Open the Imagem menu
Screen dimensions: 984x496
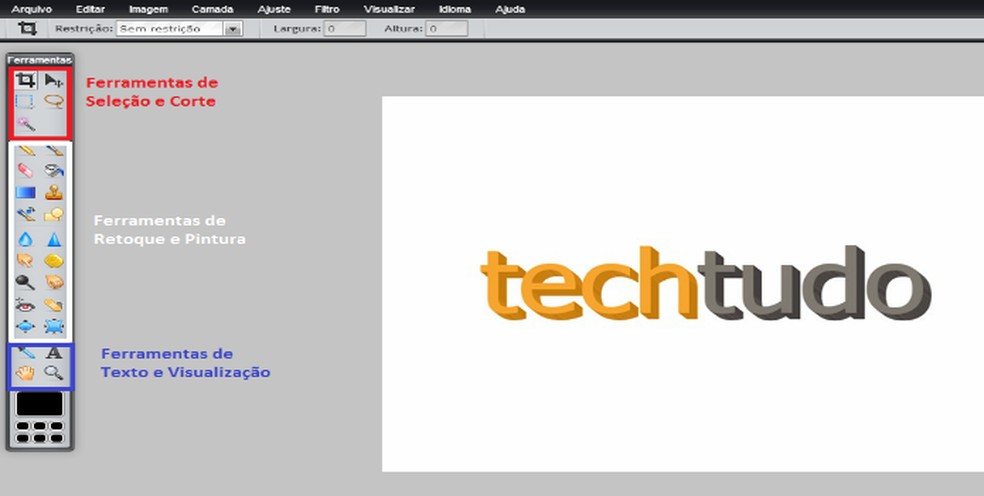coord(148,9)
